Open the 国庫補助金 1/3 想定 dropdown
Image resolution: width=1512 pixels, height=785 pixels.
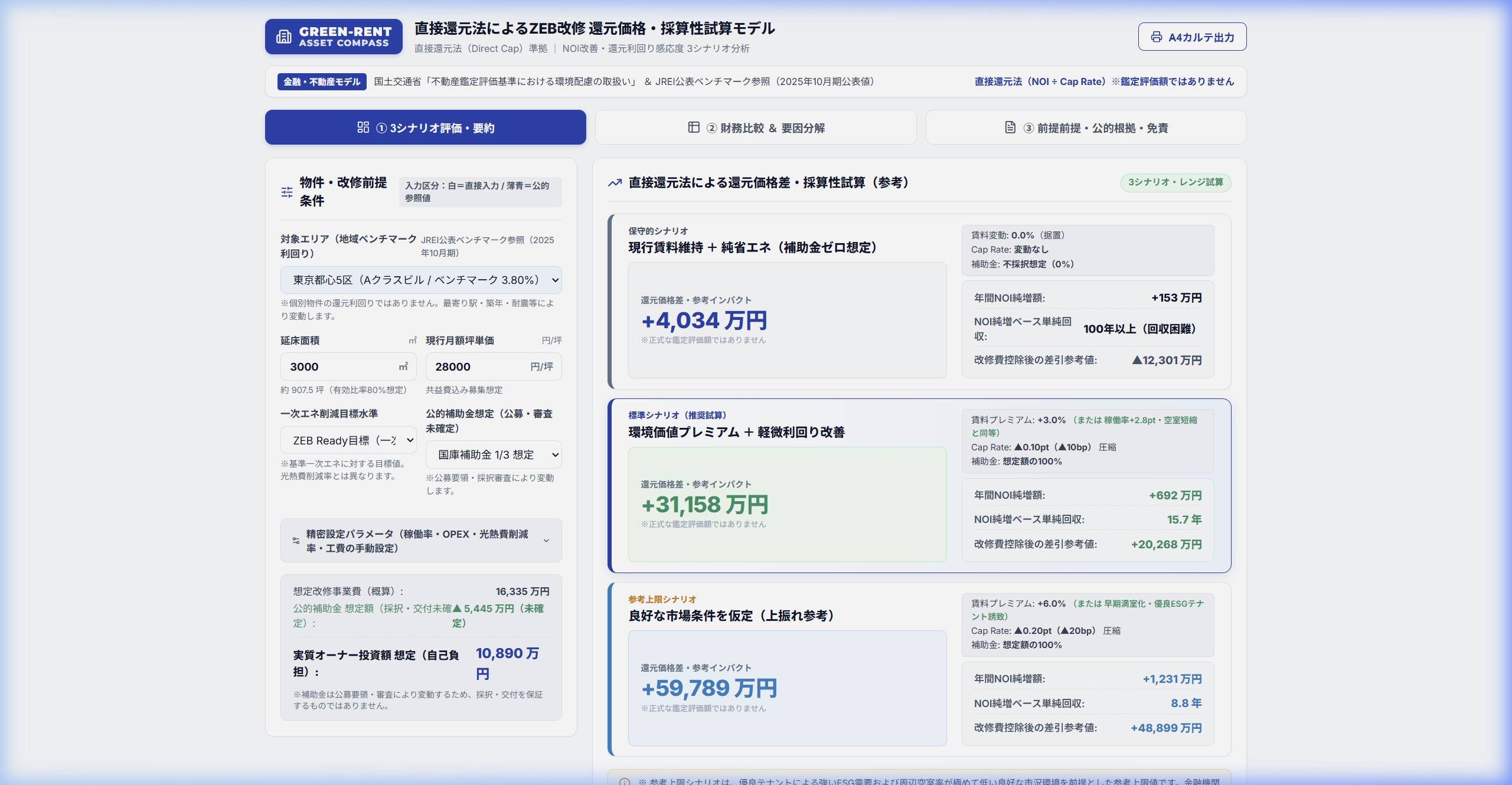(494, 454)
